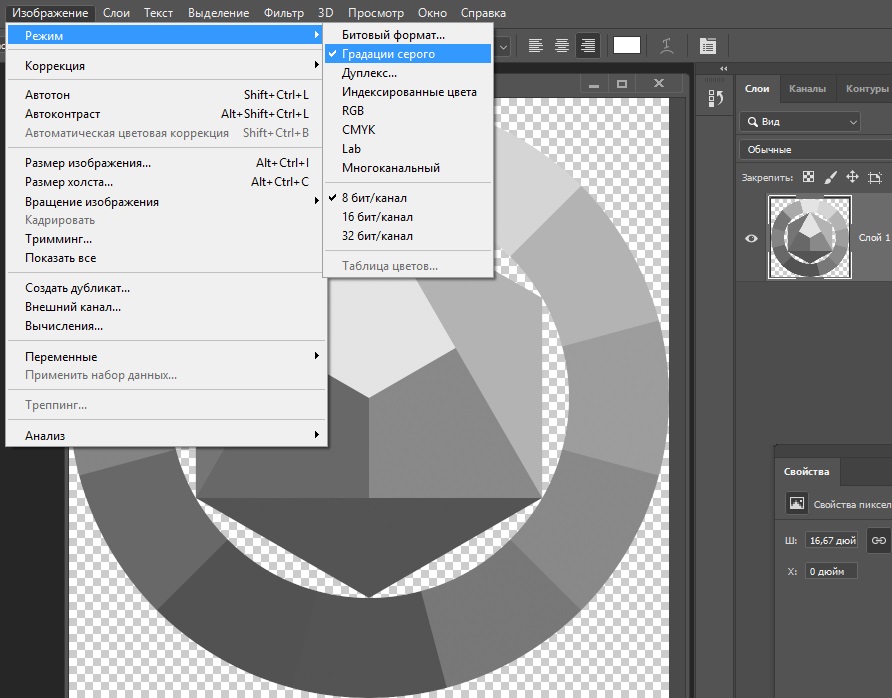Open the History panel icon
The height and width of the screenshot is (698, 892).
pyautogui.click(x=715, y=98)
